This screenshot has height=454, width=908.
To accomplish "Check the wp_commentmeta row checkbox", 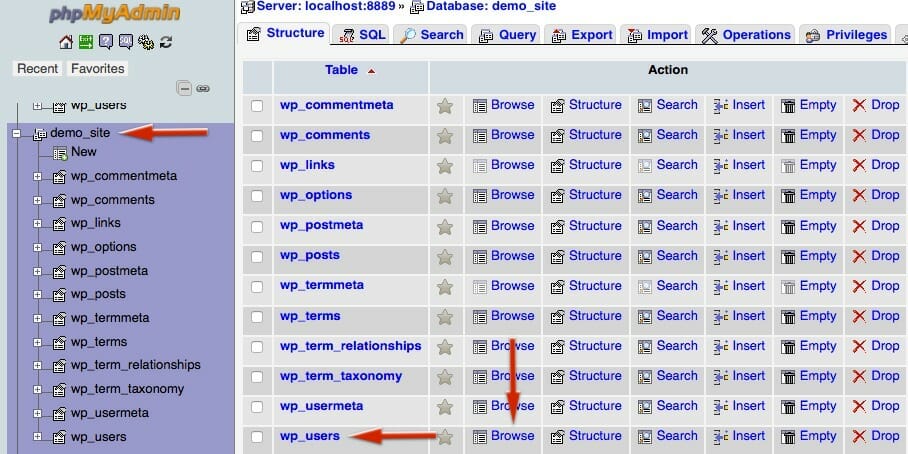I will click(x=257, y=106).
